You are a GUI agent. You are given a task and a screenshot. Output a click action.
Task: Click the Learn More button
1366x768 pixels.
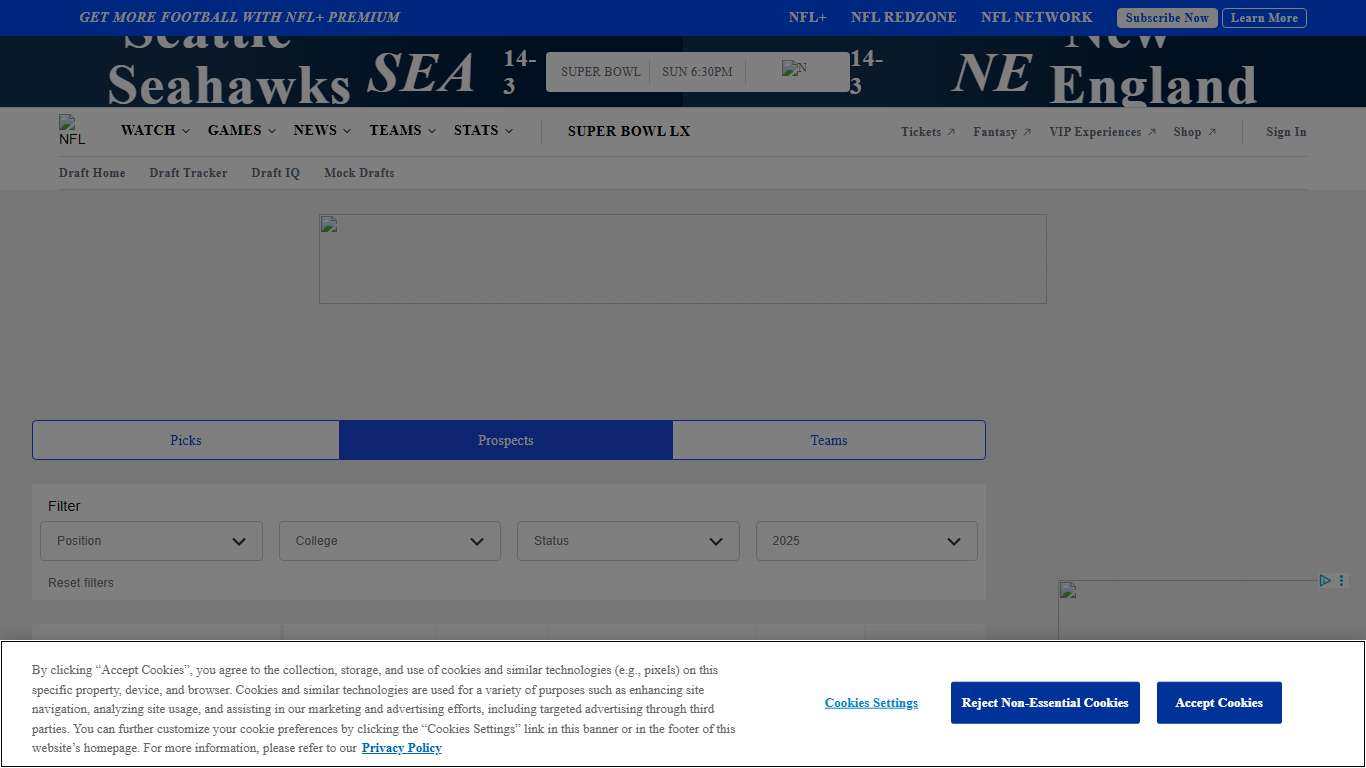click(1264, 18)
